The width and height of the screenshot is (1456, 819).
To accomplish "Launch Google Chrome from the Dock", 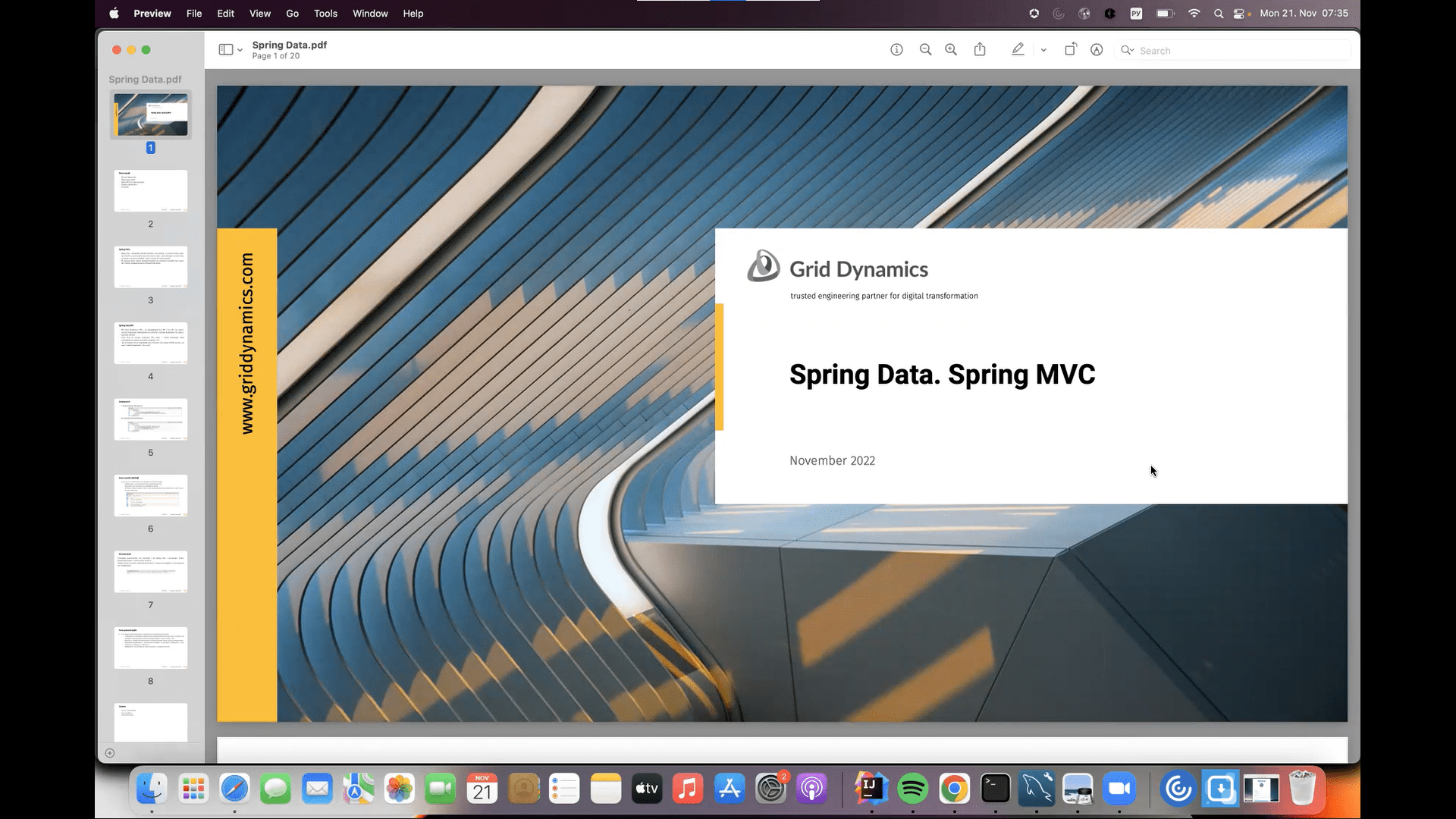I will (x=954, y=789).
